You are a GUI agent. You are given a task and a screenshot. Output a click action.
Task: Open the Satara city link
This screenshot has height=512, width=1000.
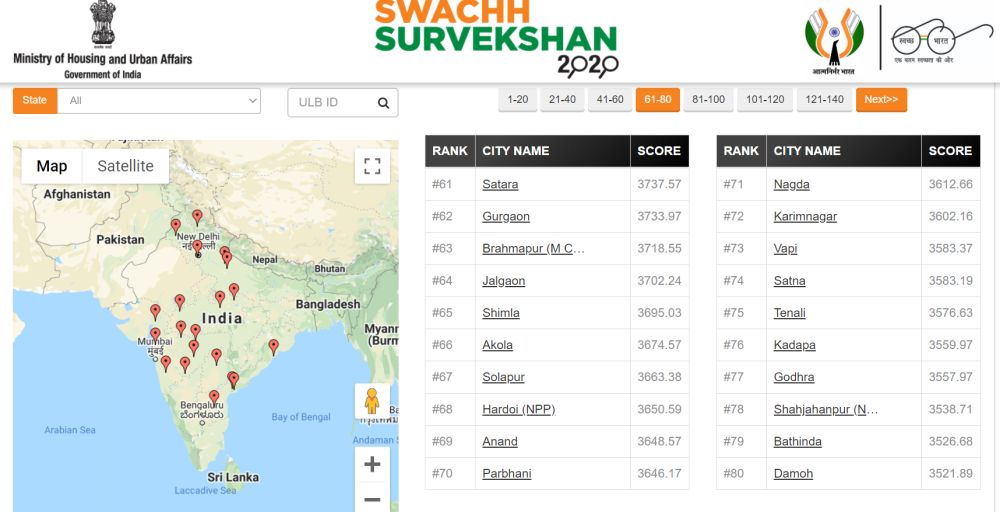(x=500, y=184)
